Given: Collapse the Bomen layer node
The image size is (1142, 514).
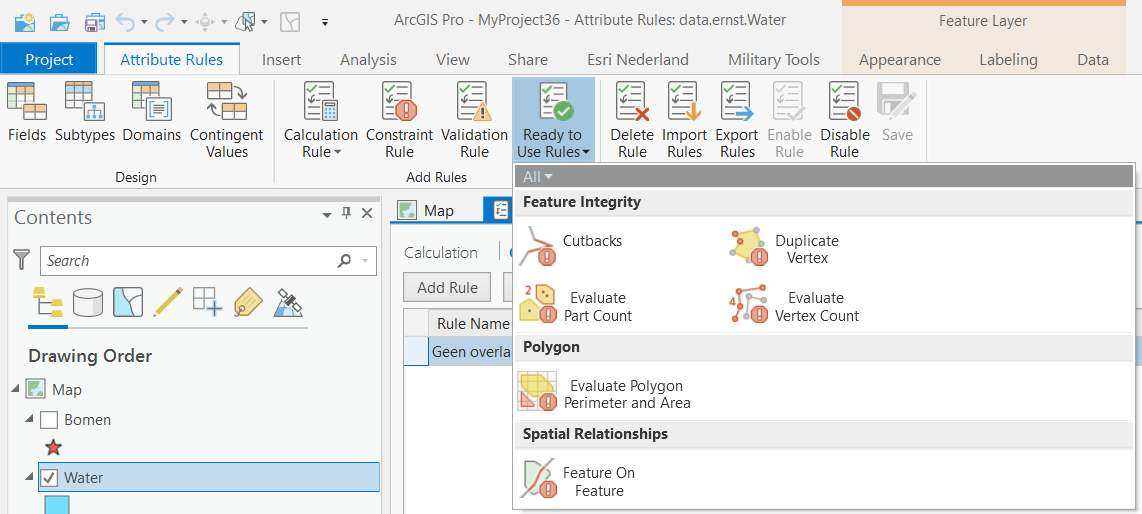Looking at the screenshot, I should [x=30, y=419].
